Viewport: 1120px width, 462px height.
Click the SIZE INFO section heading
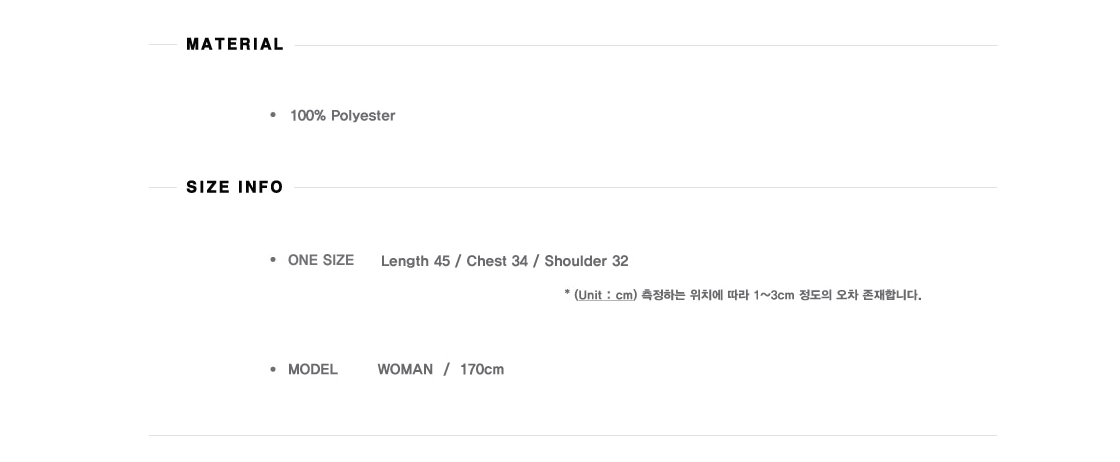pos(234,187)
